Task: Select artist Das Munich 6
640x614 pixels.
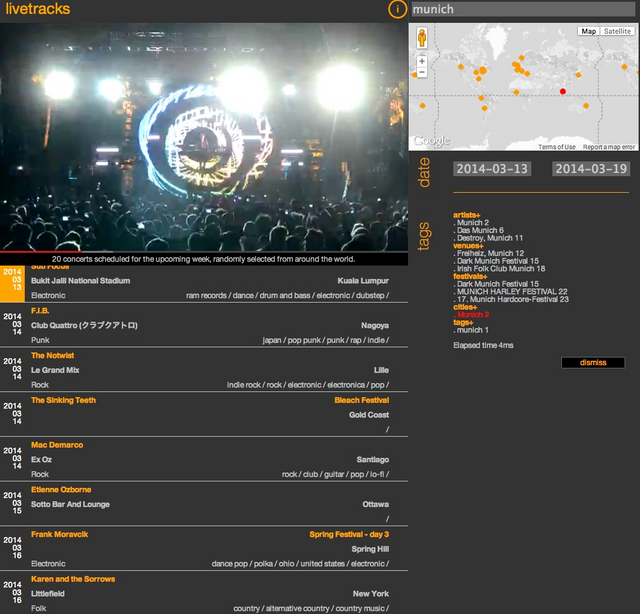Action: point(478,230)
